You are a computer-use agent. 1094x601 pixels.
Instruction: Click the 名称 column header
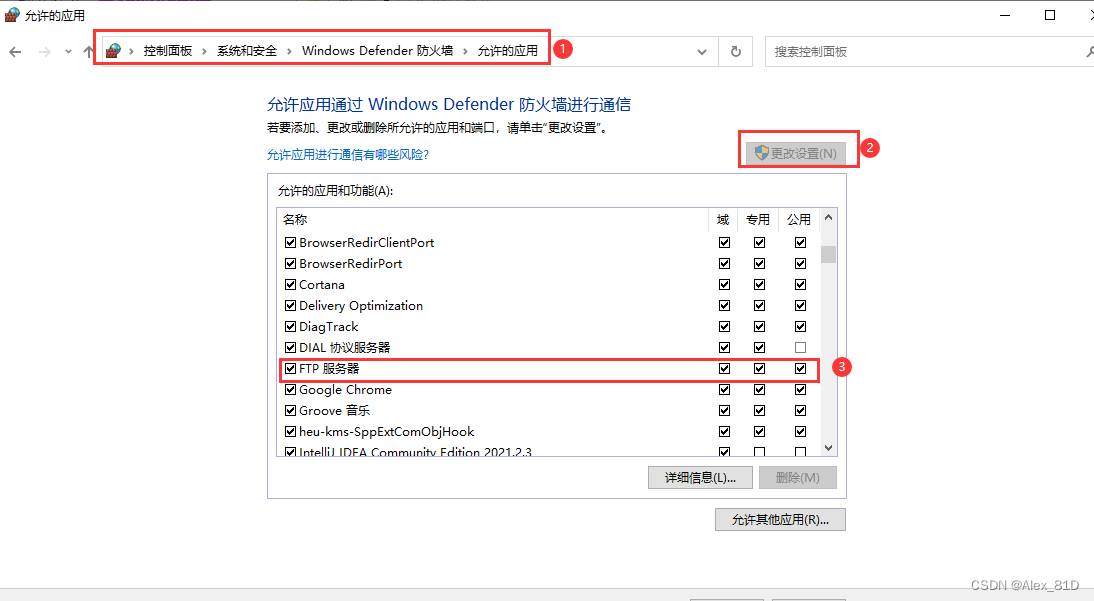click(493, 220)
